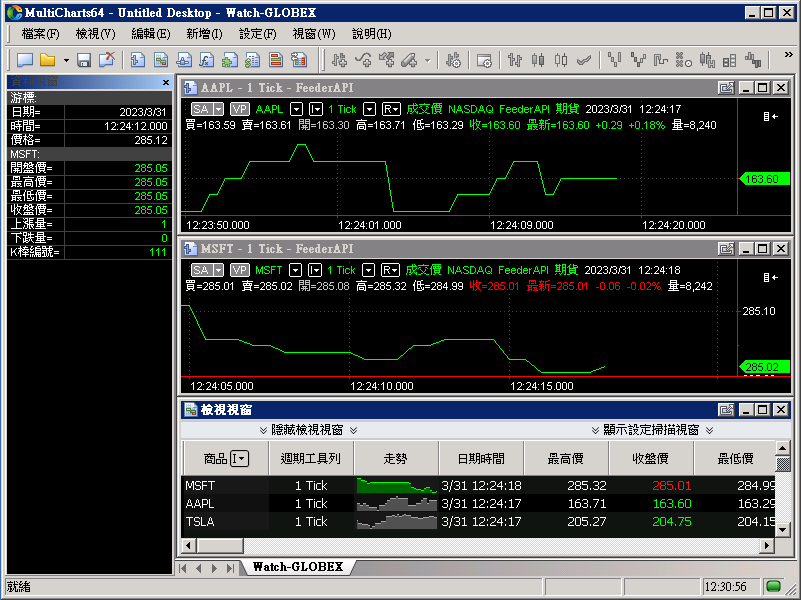Open new chart window icon

tap(137, 60)
